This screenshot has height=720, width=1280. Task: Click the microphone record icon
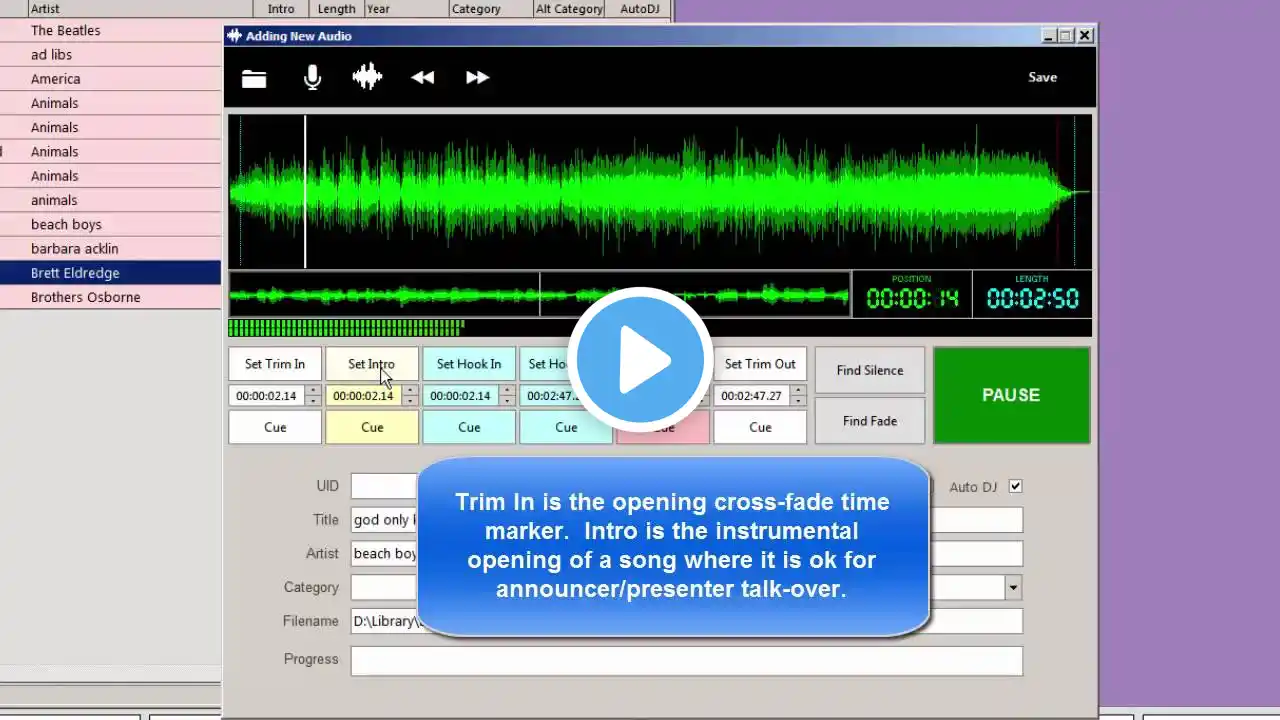pos(313,77)
